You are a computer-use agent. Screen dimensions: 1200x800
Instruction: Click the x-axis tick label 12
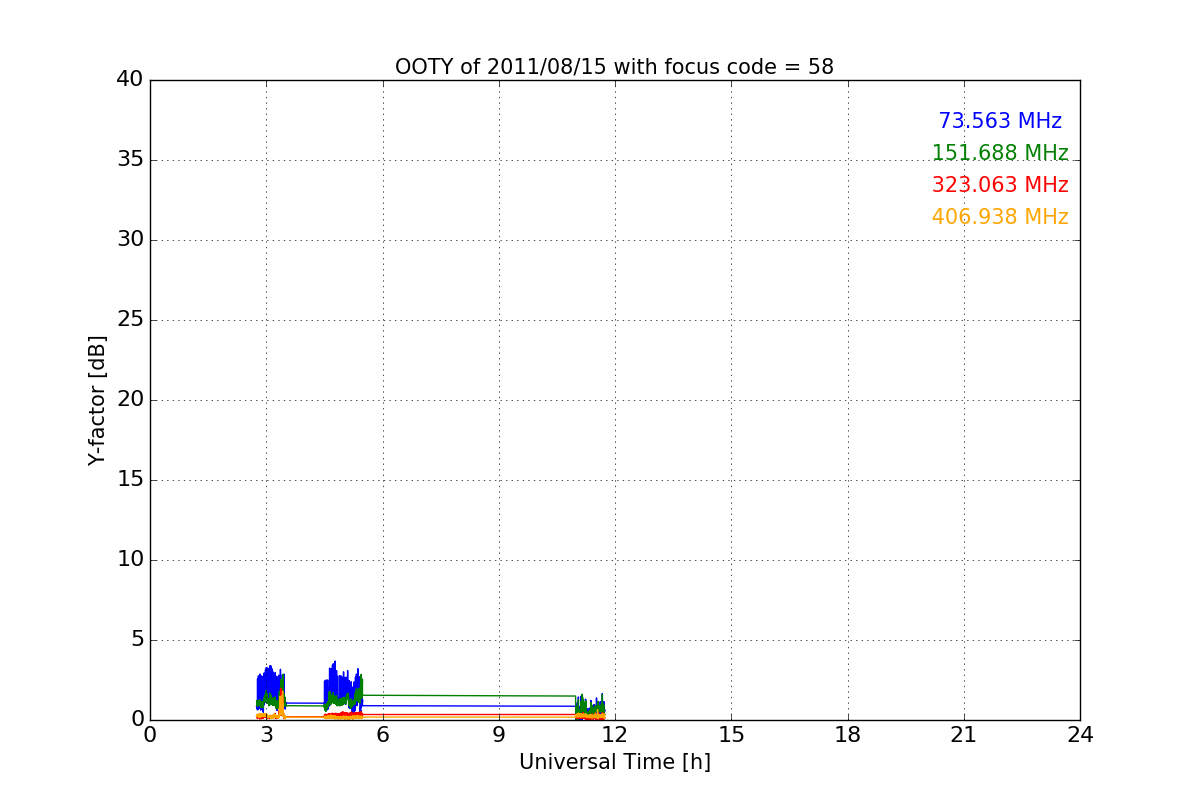coord(615,734)
